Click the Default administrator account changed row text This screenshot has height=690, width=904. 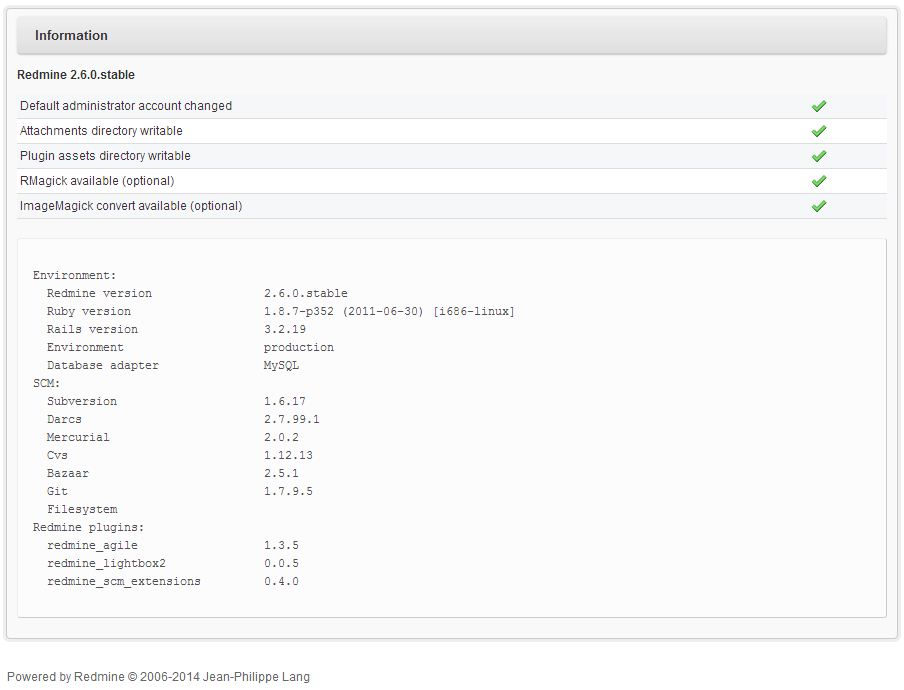(x=126, y=106)
